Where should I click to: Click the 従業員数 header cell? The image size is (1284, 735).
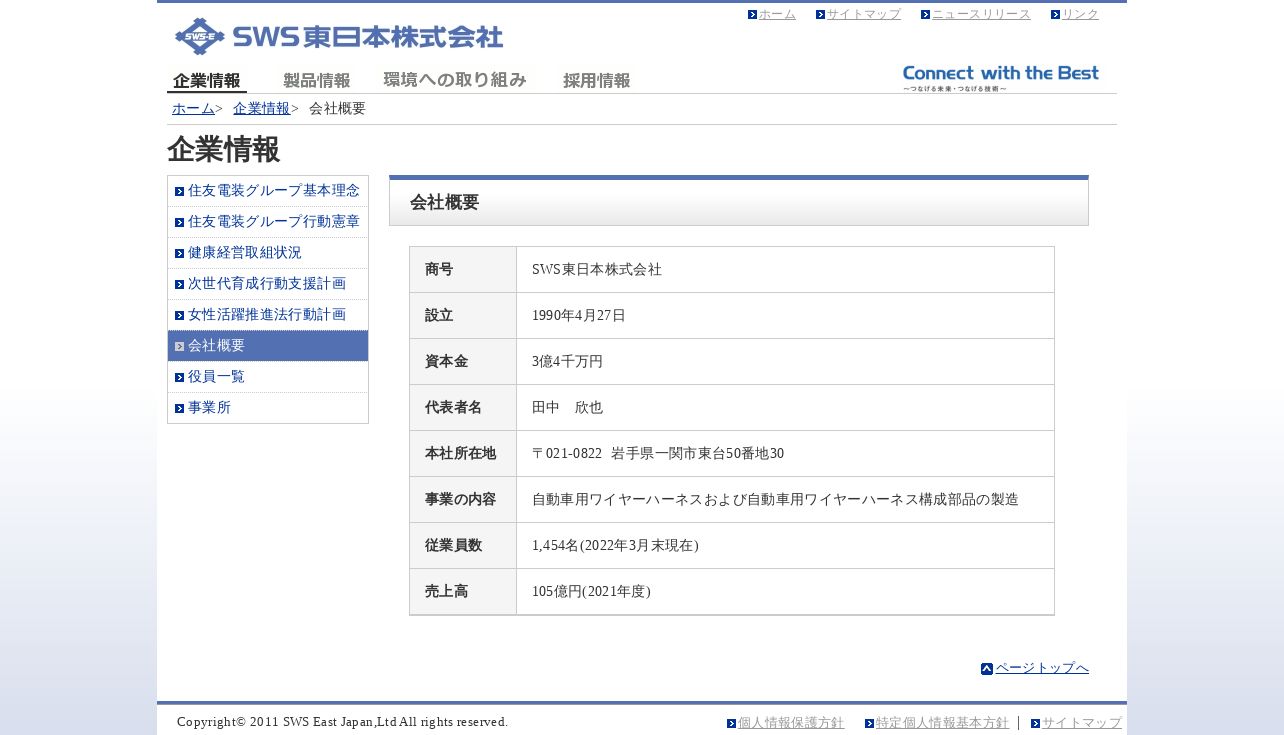463,545
